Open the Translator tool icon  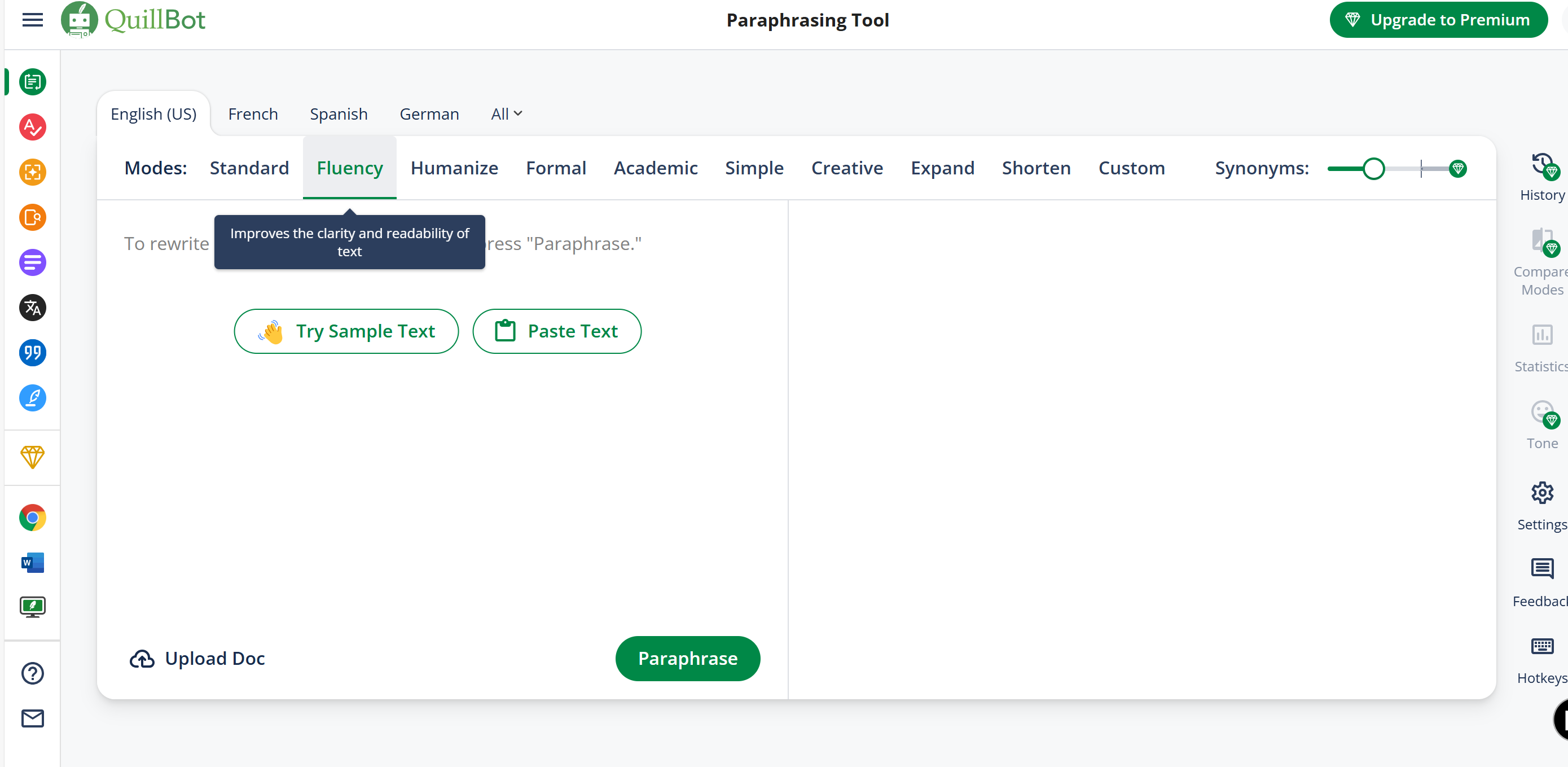click(x=32, y=308)
